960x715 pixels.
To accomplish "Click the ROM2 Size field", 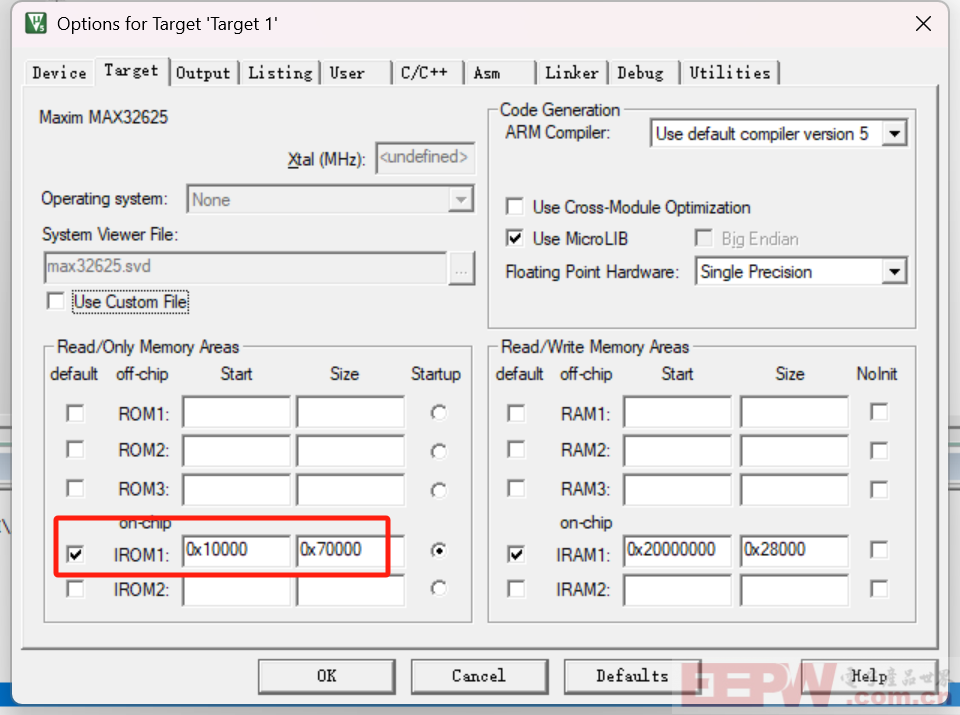I will [x=351, y=450].
